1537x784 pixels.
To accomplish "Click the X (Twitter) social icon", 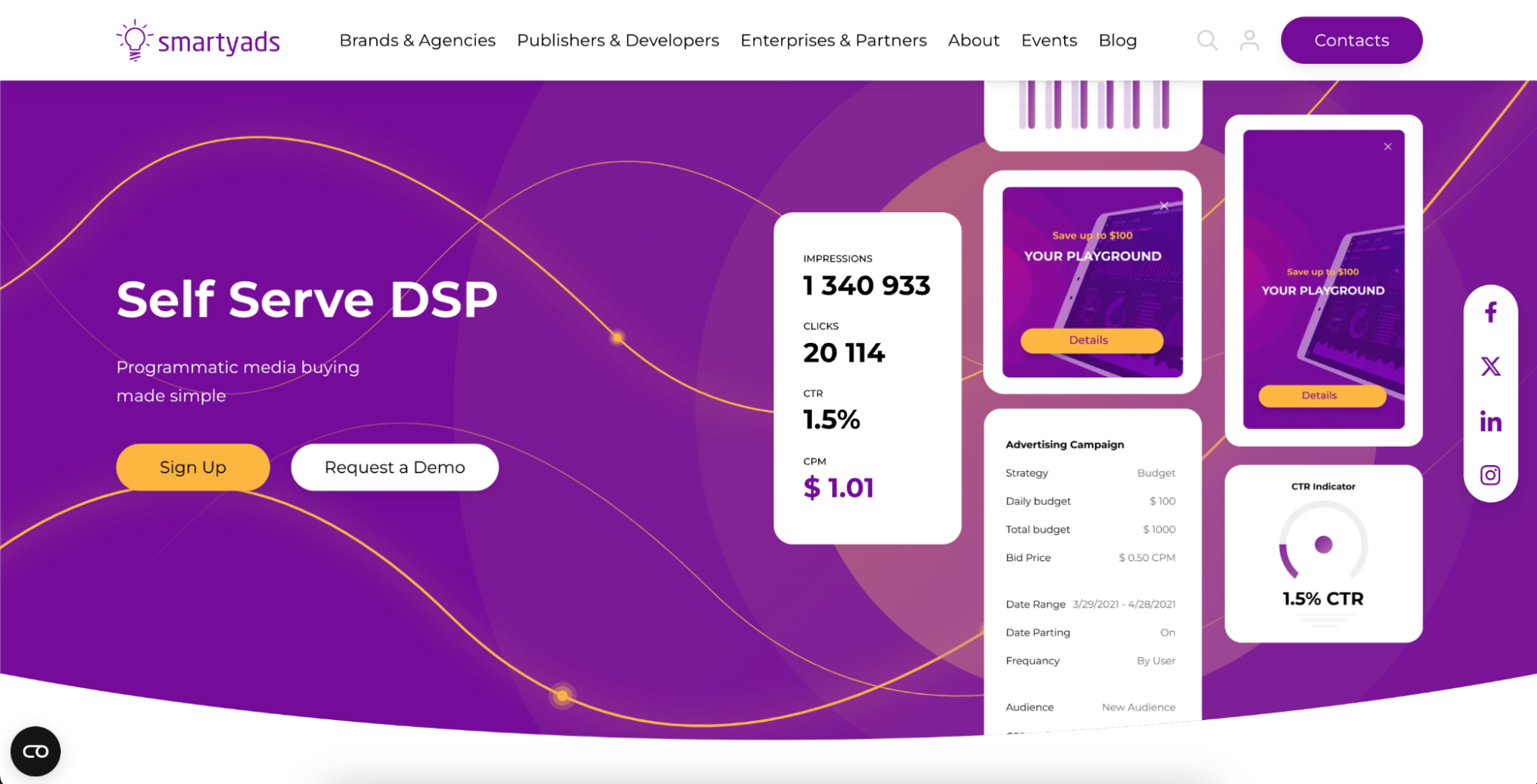I will pyautogui.click(x=1490, y=366).
